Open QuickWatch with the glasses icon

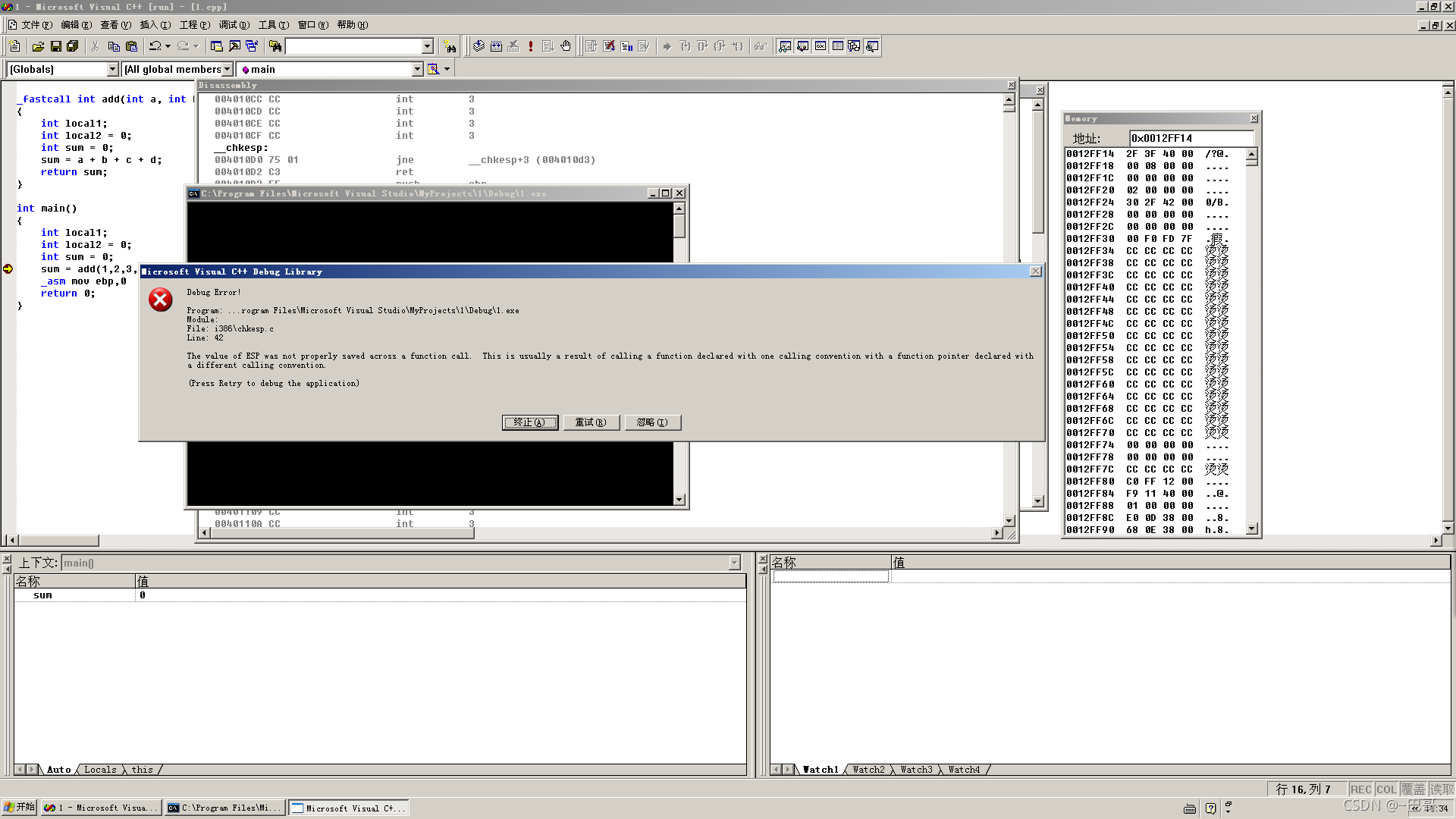[x=761, y=47]
